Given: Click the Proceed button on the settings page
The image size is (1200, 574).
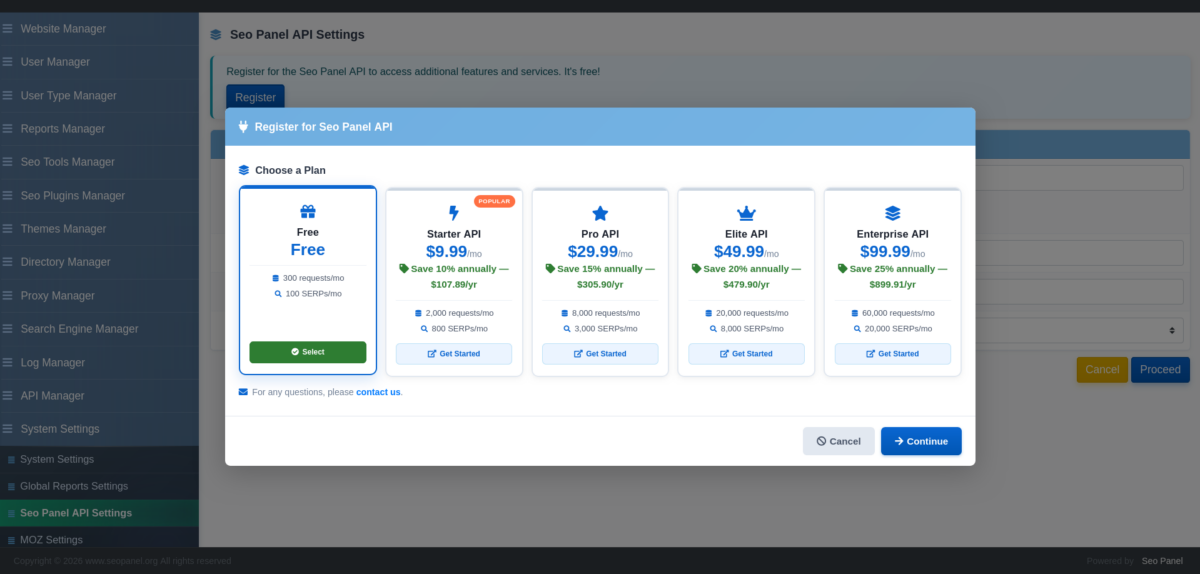Looking at the screenshot, I should point(1161,370).
